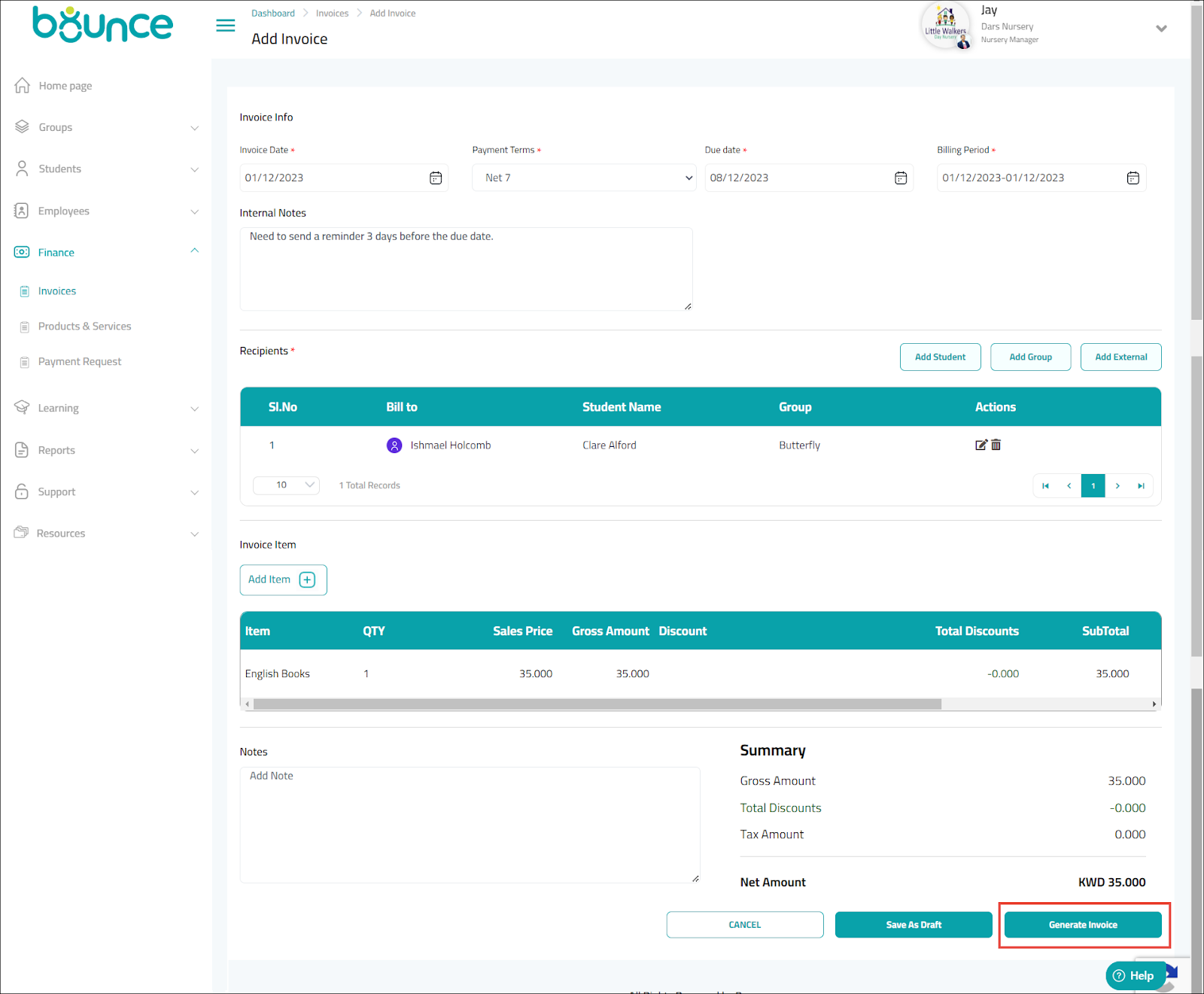Open the Support sidebar menu item
This screenshot has height=994, width=1204.
(x=56, y=491)
